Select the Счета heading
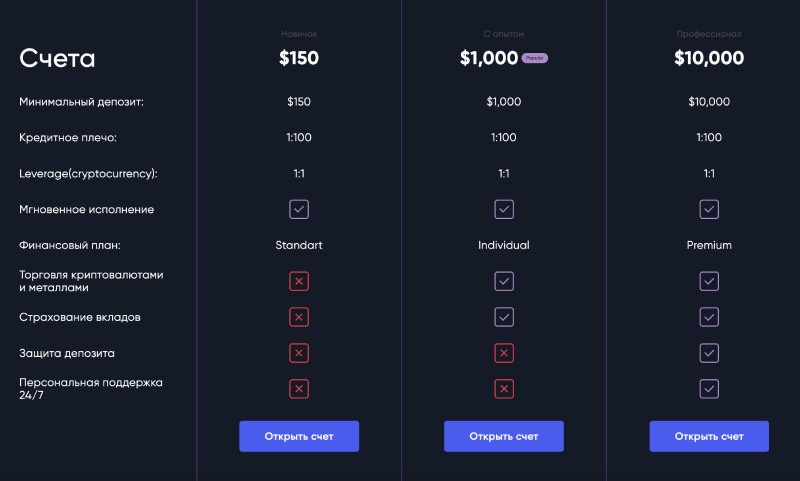The width and height of the screenshot is (800, 481). click(57, 59)
